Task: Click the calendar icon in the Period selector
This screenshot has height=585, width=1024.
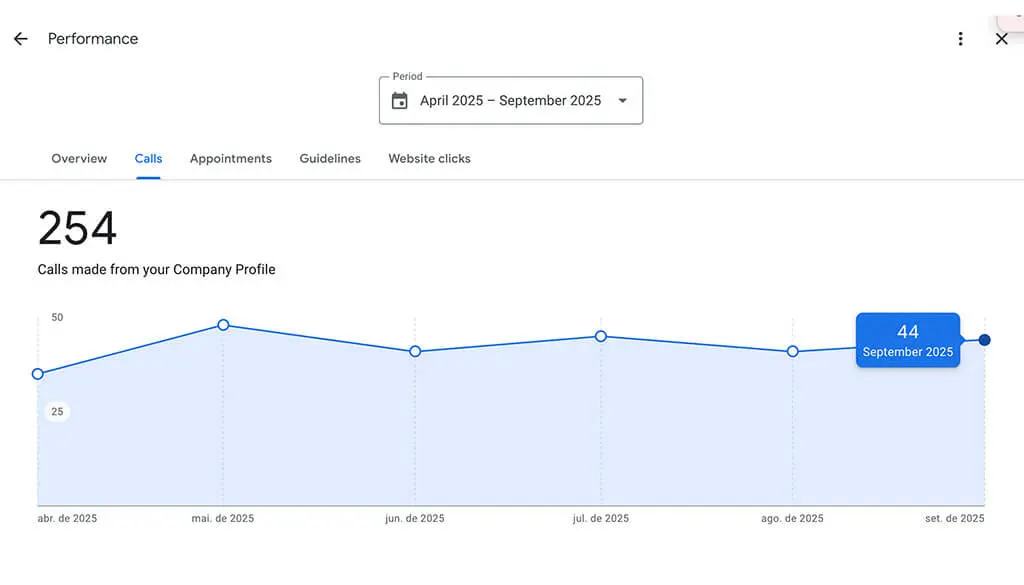Action: pos(400,100)
